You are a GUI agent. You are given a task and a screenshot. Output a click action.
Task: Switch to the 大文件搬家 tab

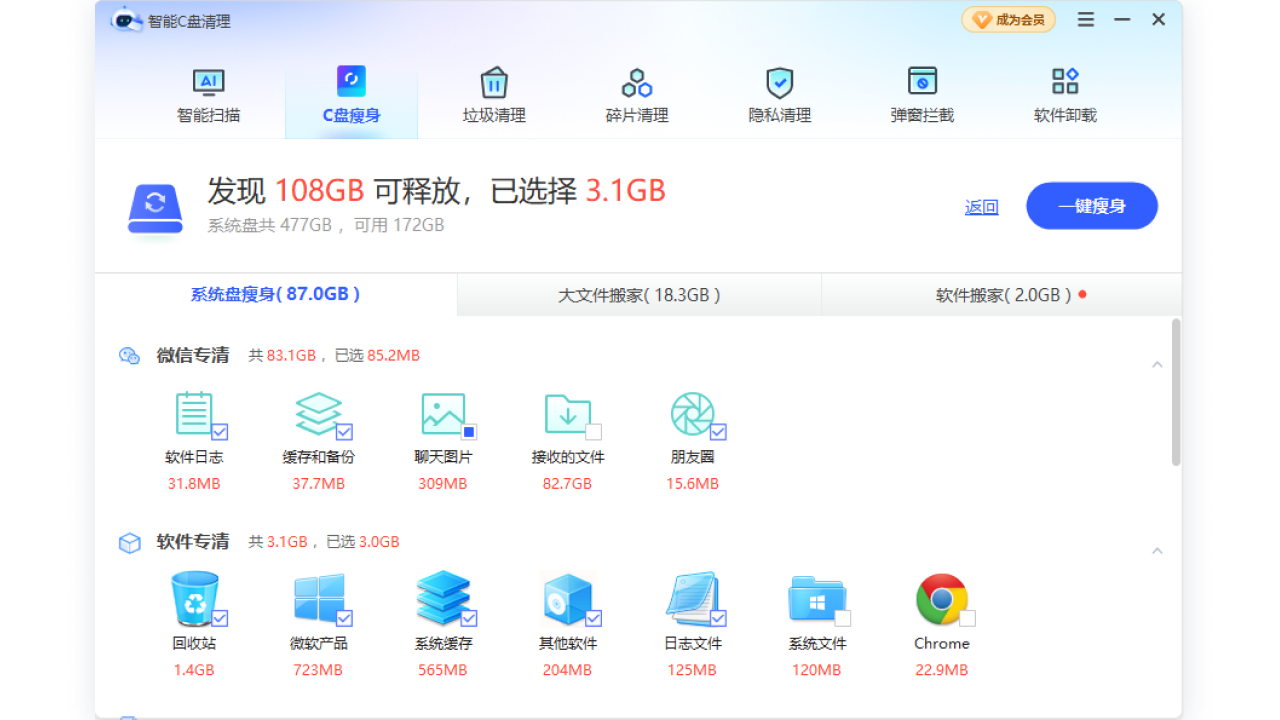point(639,295)
